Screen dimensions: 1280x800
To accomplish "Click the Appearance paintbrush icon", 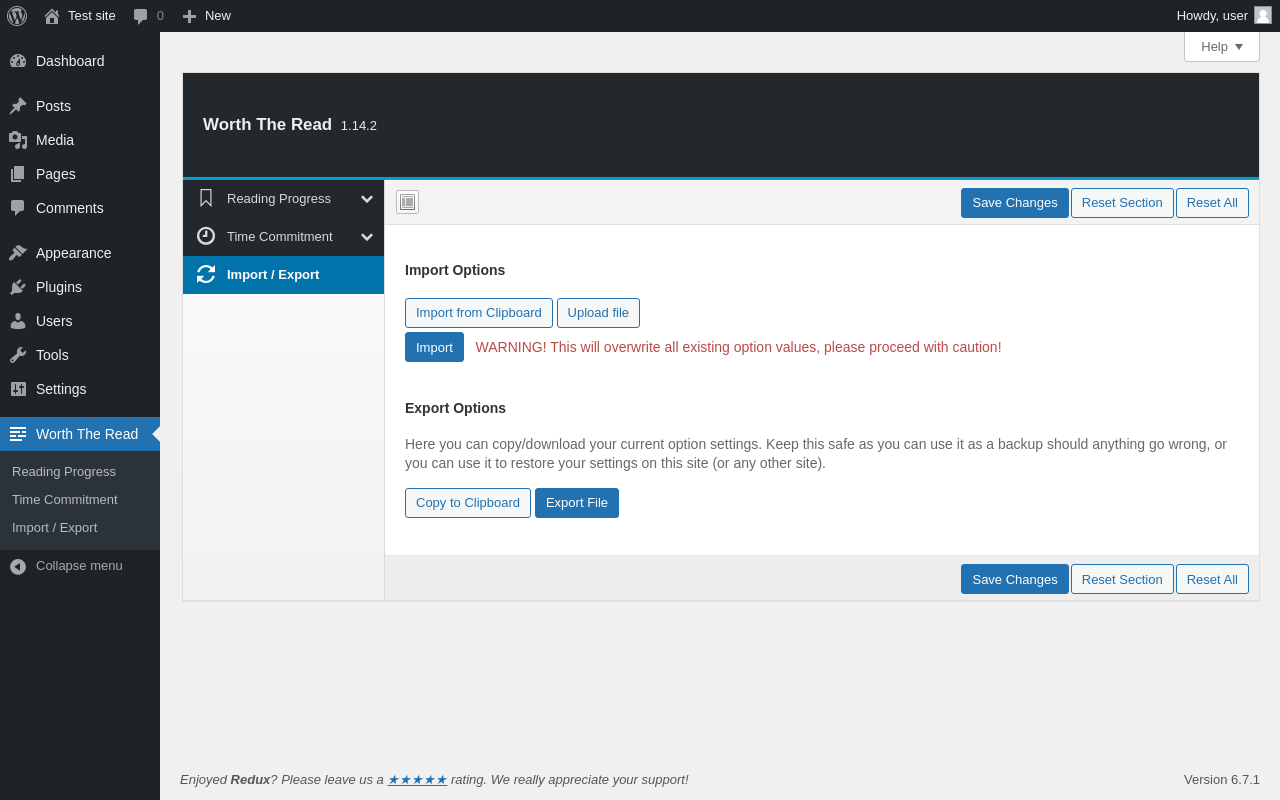I will (x=18, y=253).
